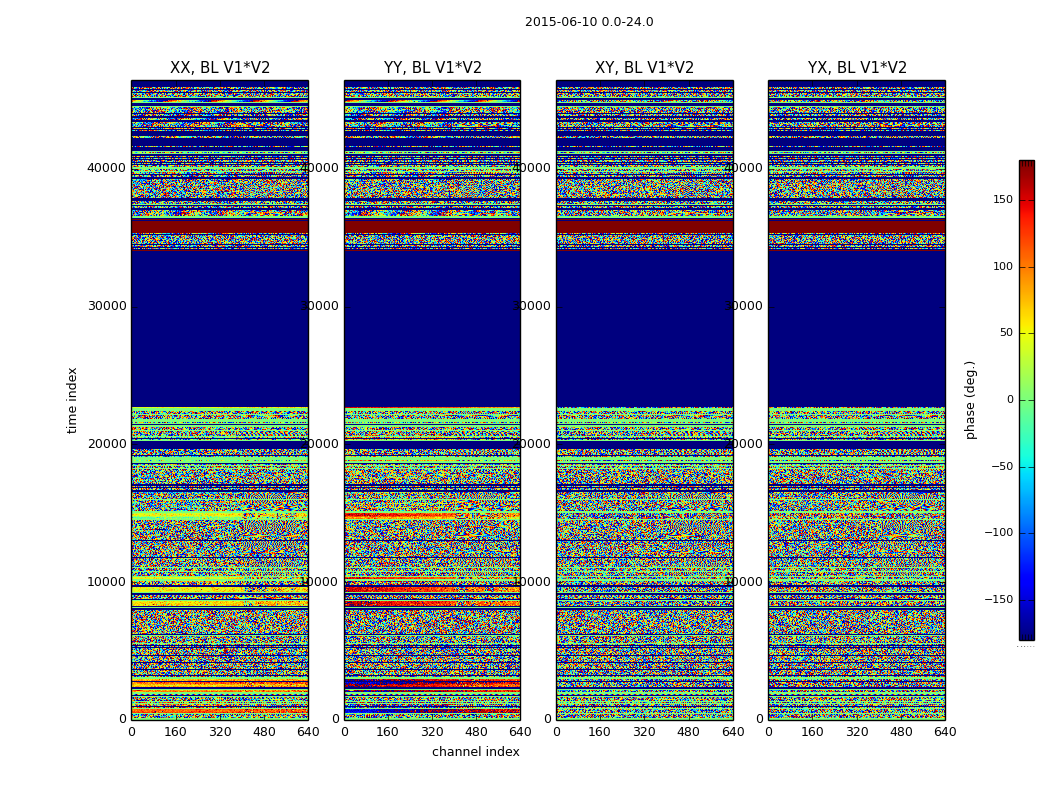
Task: Click the plot title 2015-06-10 0.0-24.0
Action: tap(589, 22)
